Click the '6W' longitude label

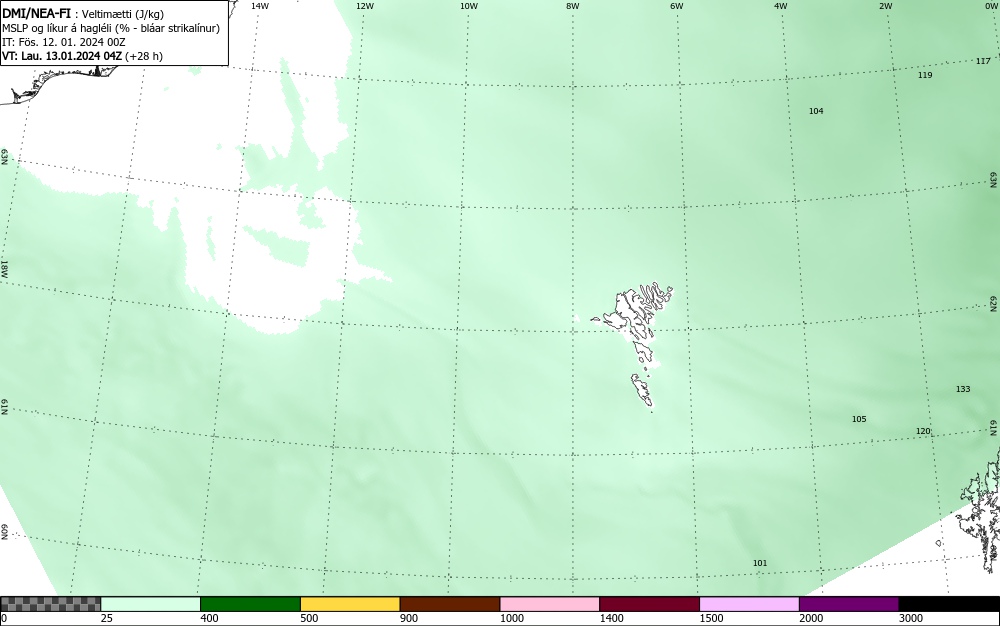[677, 6]
